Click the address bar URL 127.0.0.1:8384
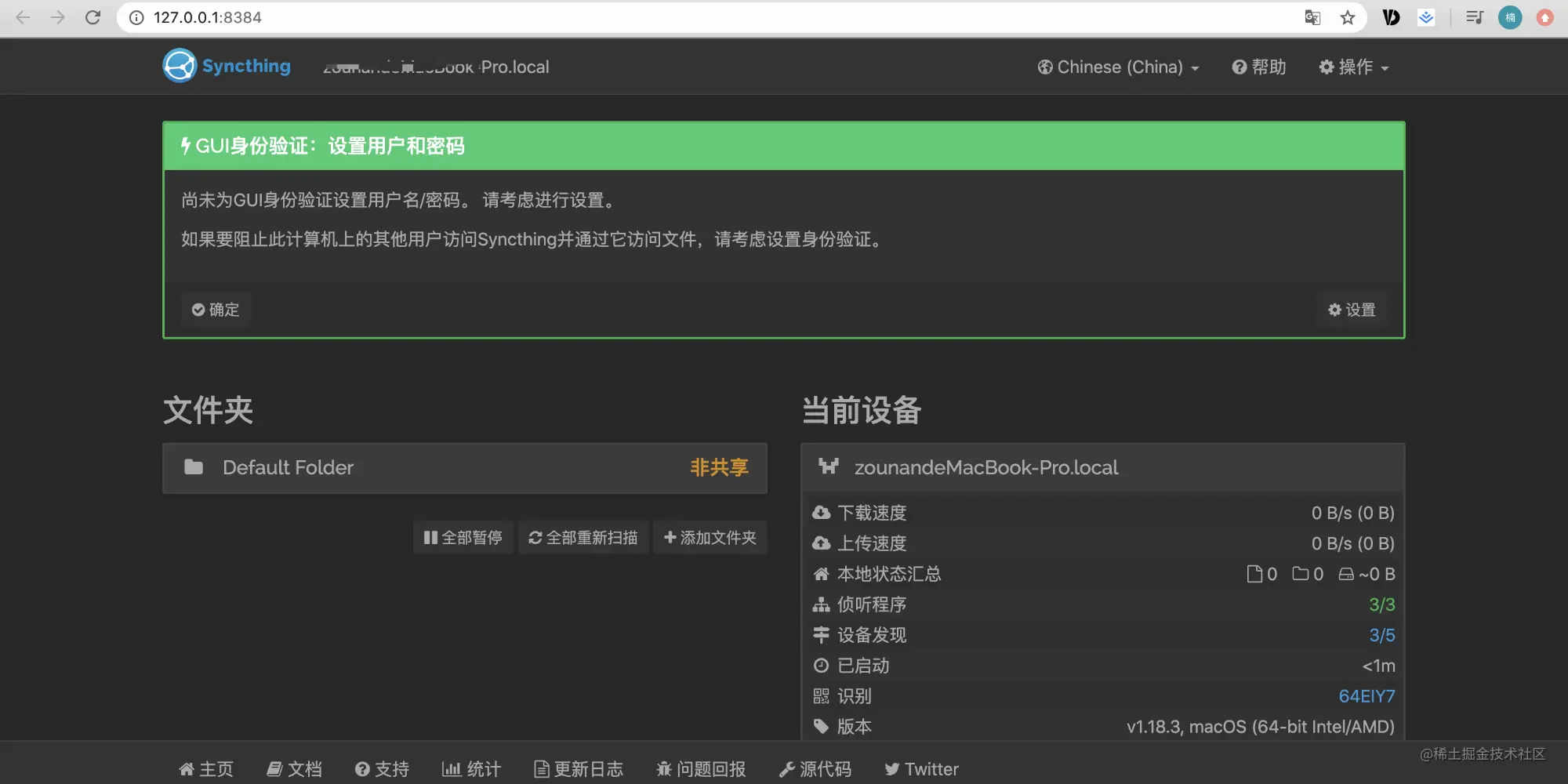Viewport: 1568px width, 784px height. 208,17
